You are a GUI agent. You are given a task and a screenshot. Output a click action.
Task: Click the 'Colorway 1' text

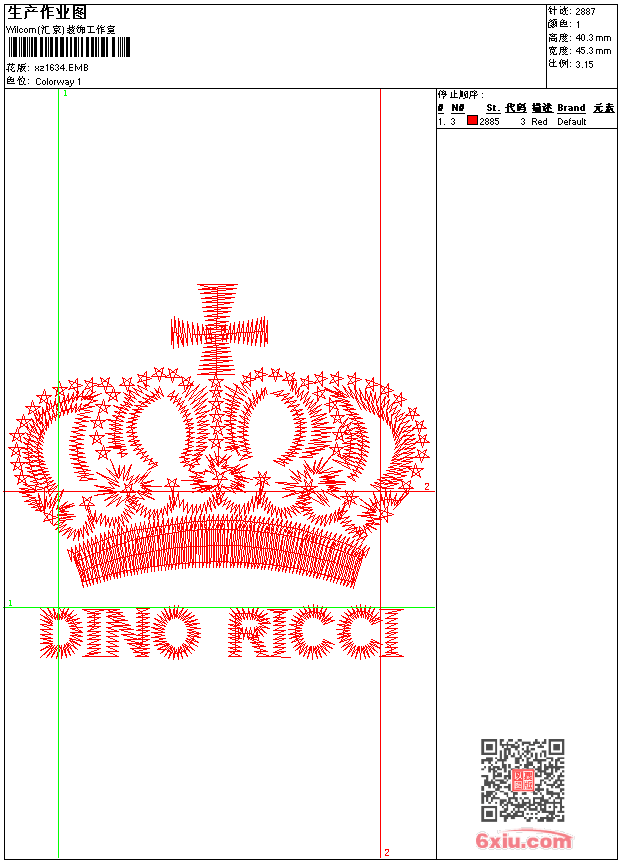pyautogui.click(x=58, y=82)
